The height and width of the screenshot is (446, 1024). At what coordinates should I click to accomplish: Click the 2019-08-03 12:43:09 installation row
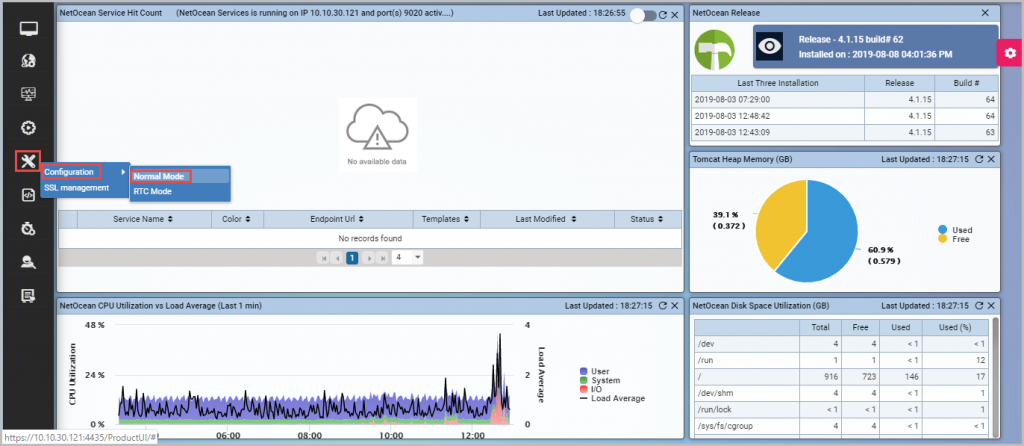click(845, 133)
